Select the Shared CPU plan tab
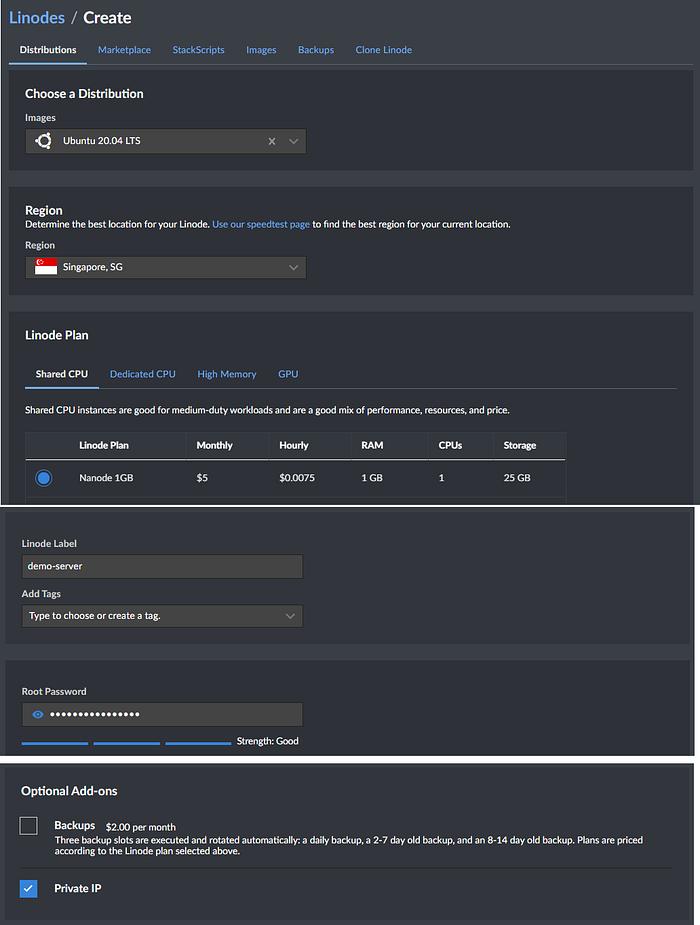This screenshot has height=925, width=700. 62,374
